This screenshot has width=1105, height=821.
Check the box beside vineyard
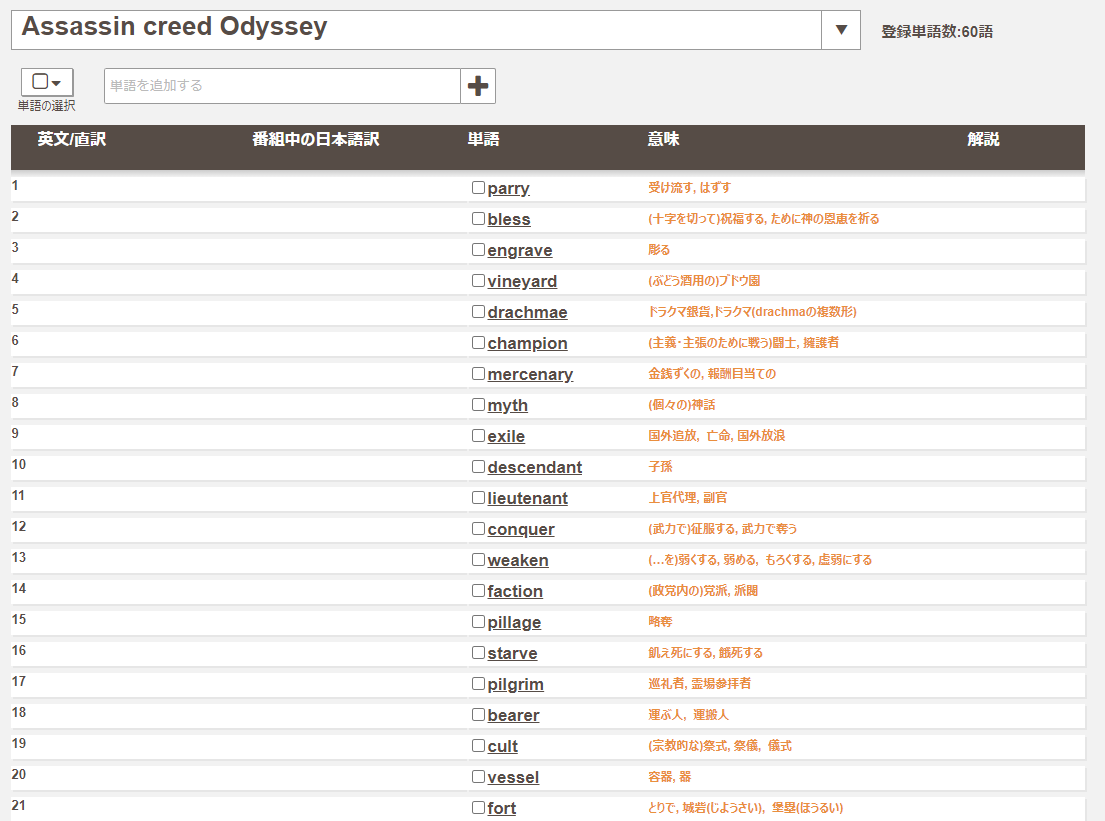click(x=479, y=280)
